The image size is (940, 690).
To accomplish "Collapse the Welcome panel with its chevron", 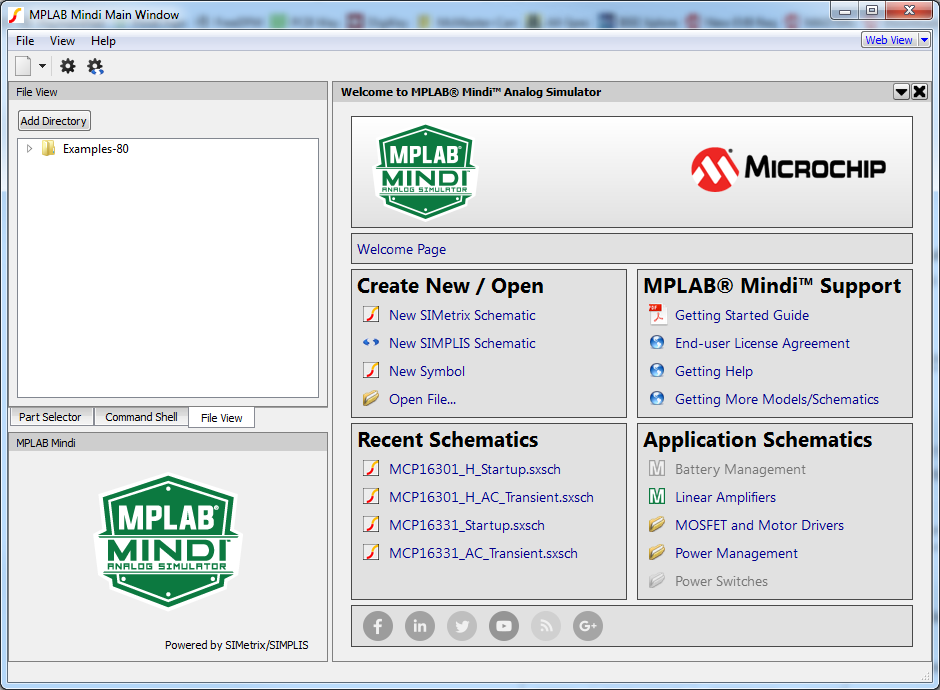I will 901,91.
